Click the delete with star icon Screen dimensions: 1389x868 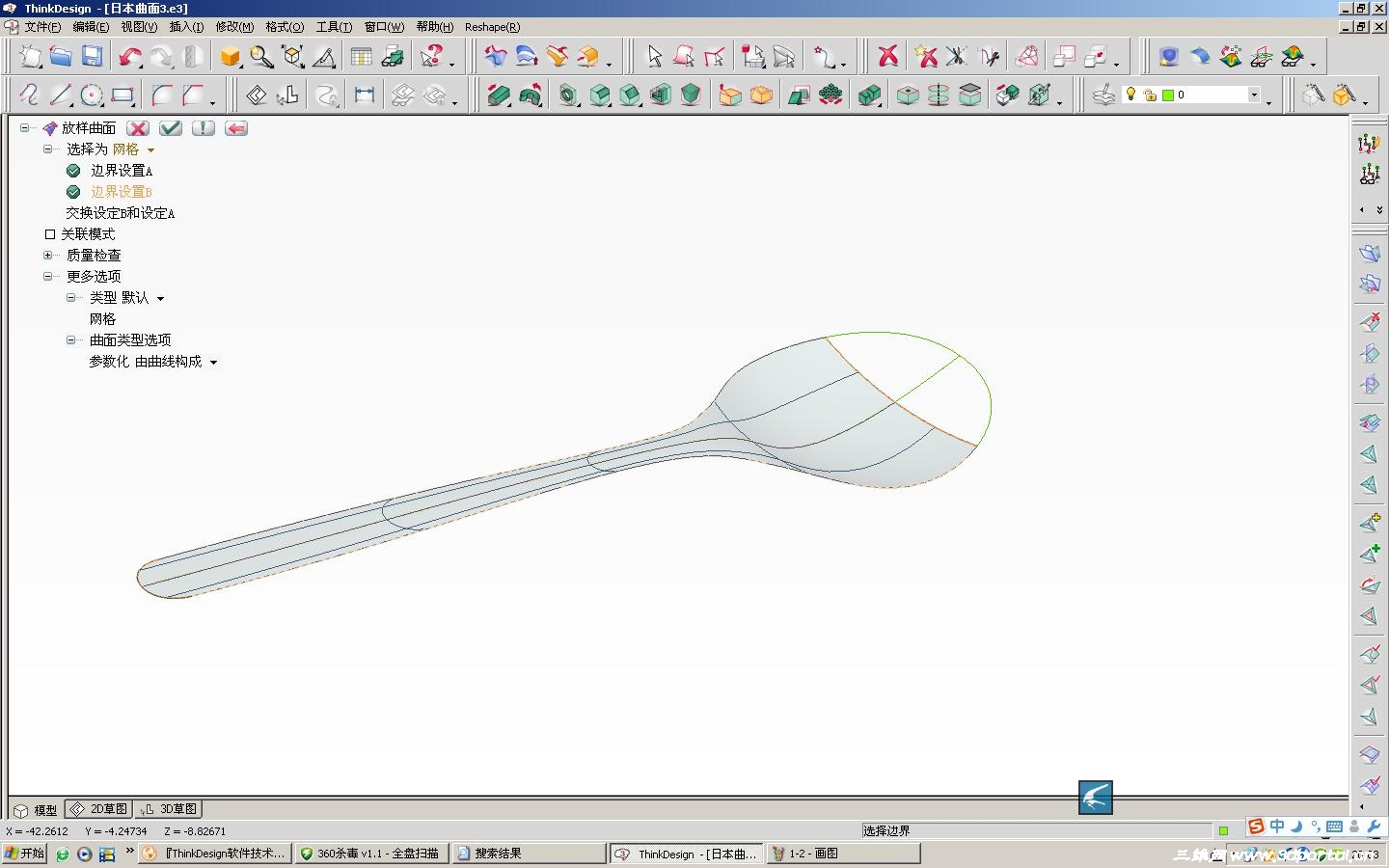[926, 57]
